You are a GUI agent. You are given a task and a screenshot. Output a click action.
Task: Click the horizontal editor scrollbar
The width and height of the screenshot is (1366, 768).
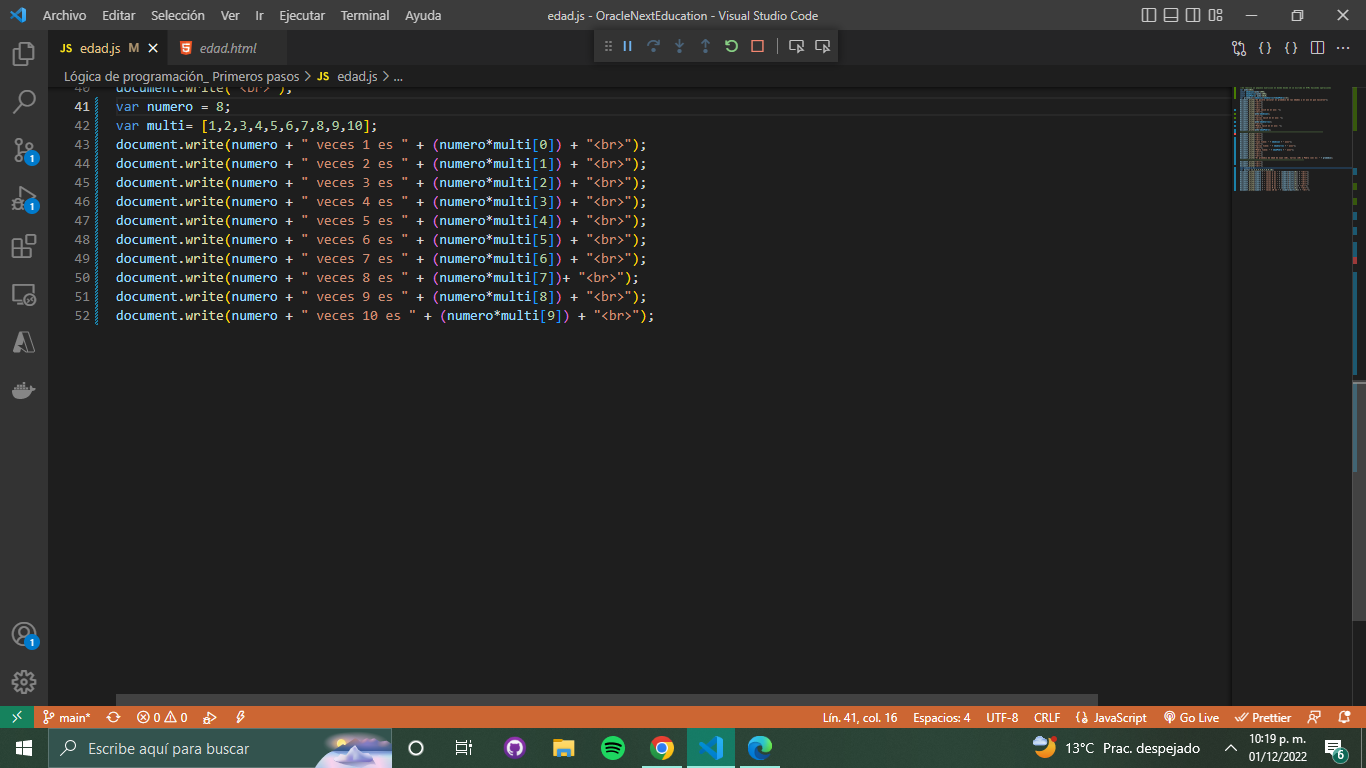pos(607,700)
